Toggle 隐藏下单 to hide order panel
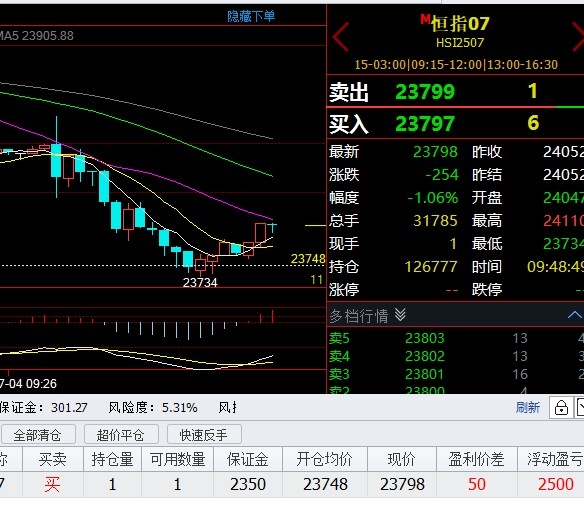 251,16
